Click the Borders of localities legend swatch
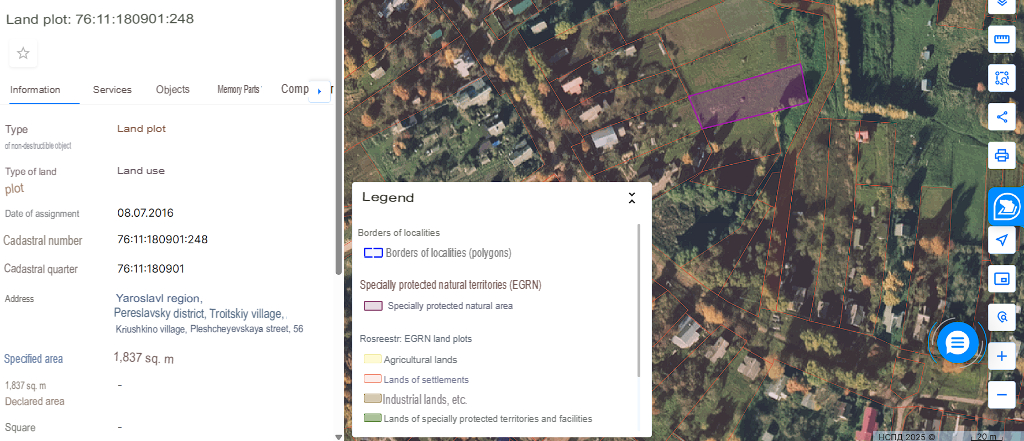 373,253
